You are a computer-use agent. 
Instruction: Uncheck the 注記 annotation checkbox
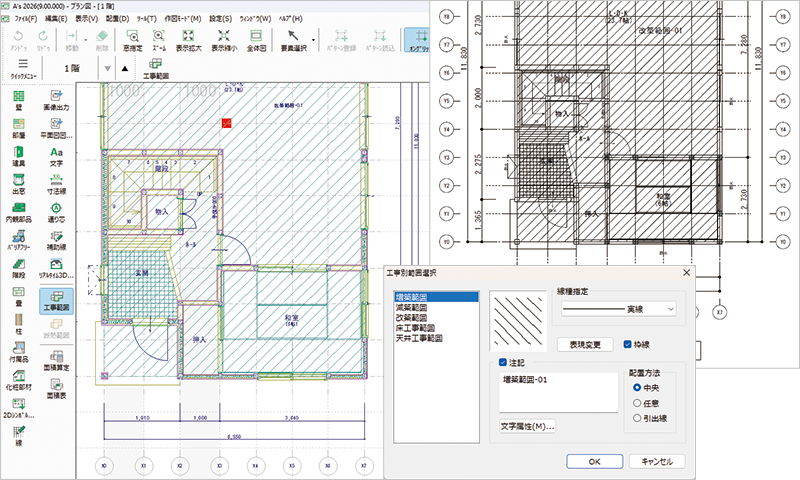click(504, 362)
